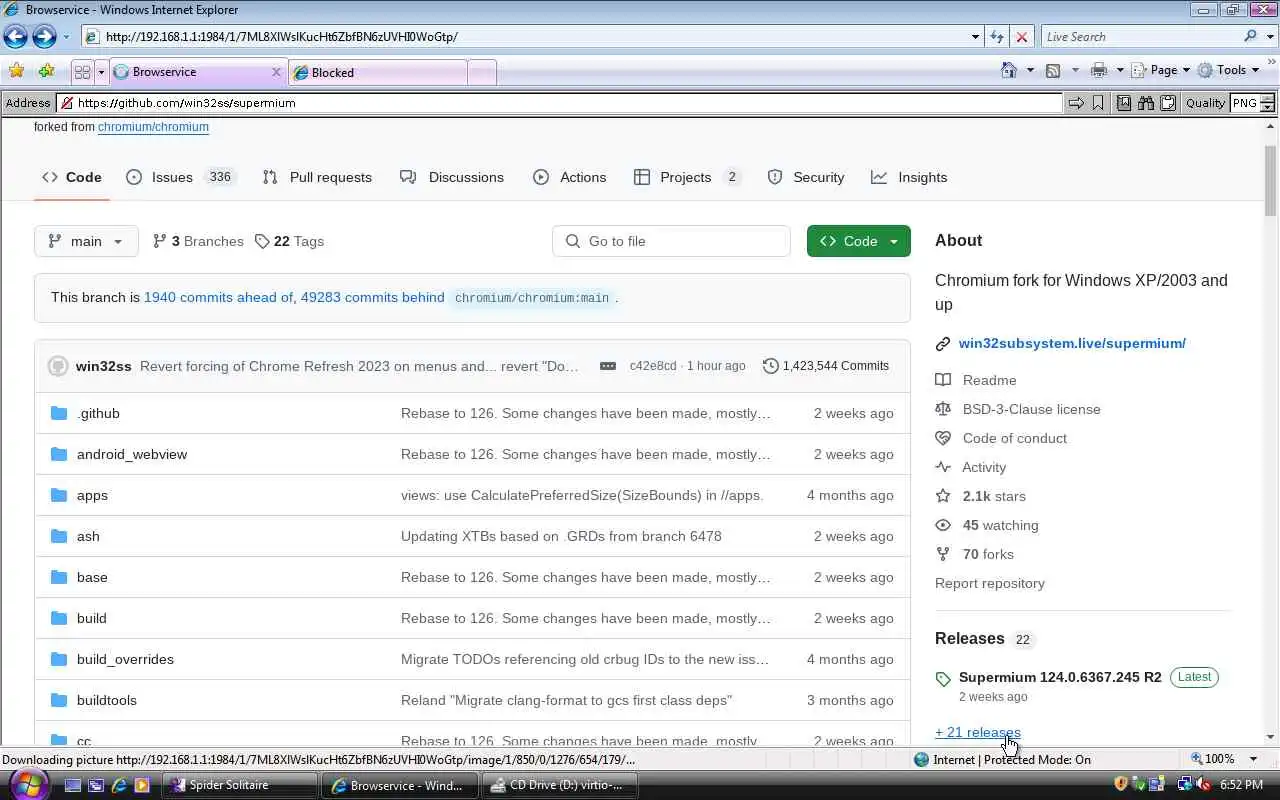Open the Discussions tab

(452, 177)
